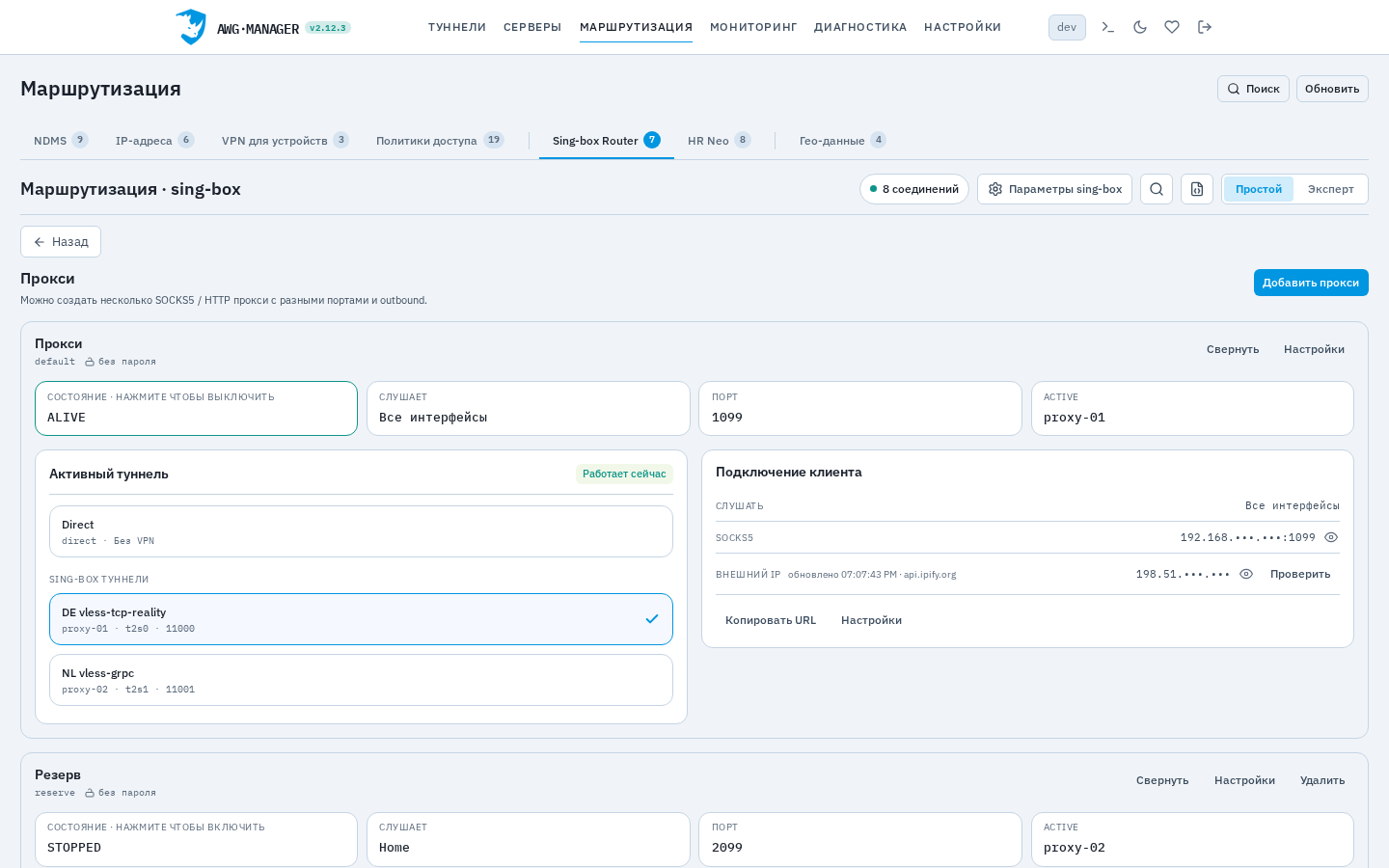The image size is (1389, 868).
Task: Click the heart icon in header
Action: tap(1172, 27)
